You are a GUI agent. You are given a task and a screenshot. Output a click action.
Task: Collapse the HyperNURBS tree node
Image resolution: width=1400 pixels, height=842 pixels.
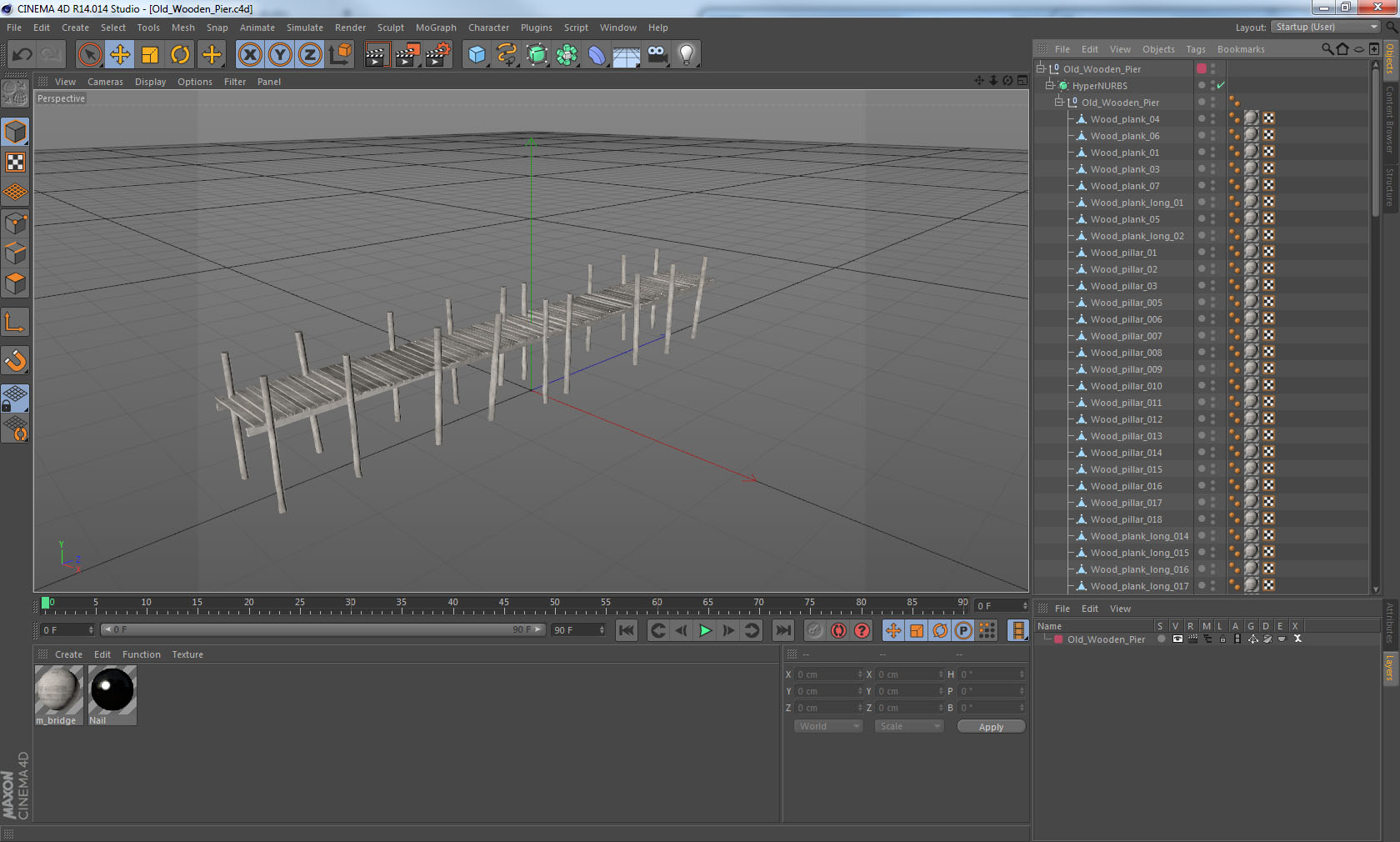[1050, 86]
